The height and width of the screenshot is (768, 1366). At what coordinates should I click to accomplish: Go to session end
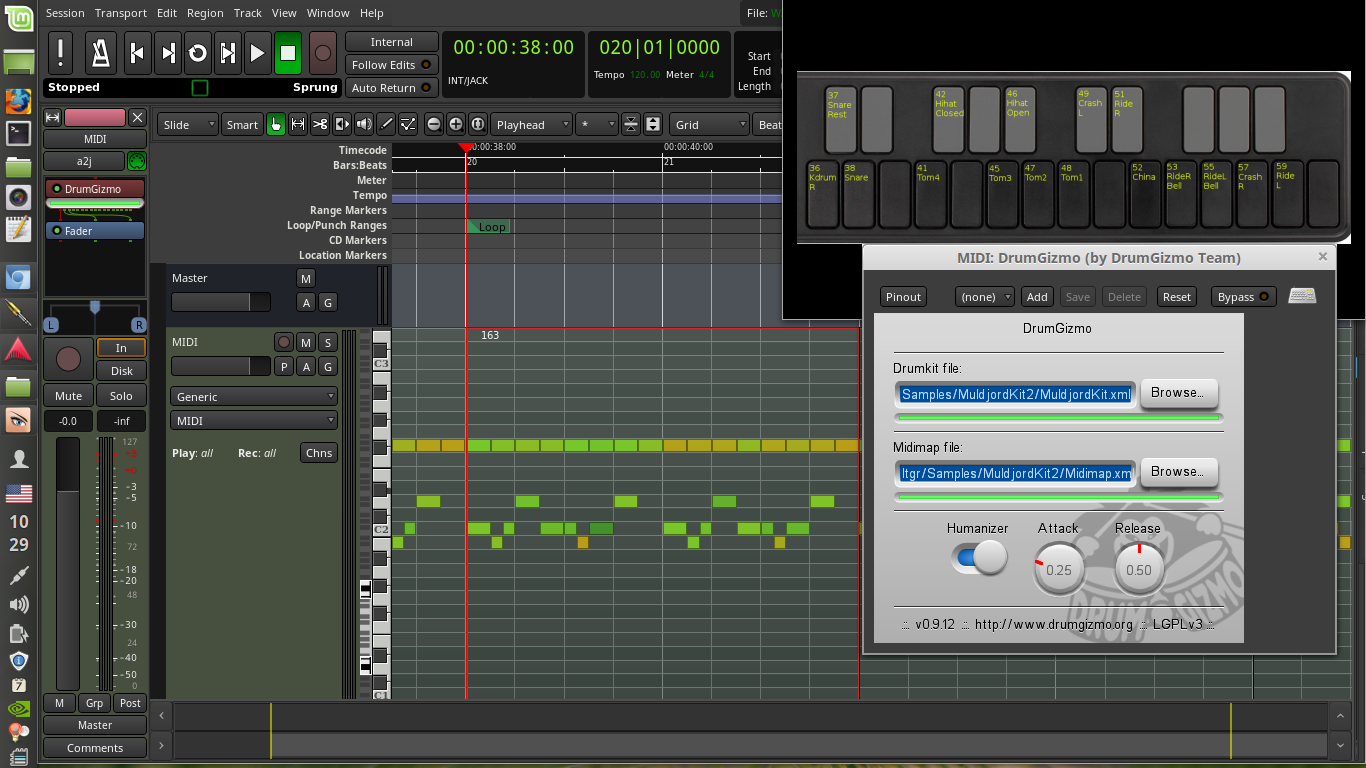(x=168, y=52)
